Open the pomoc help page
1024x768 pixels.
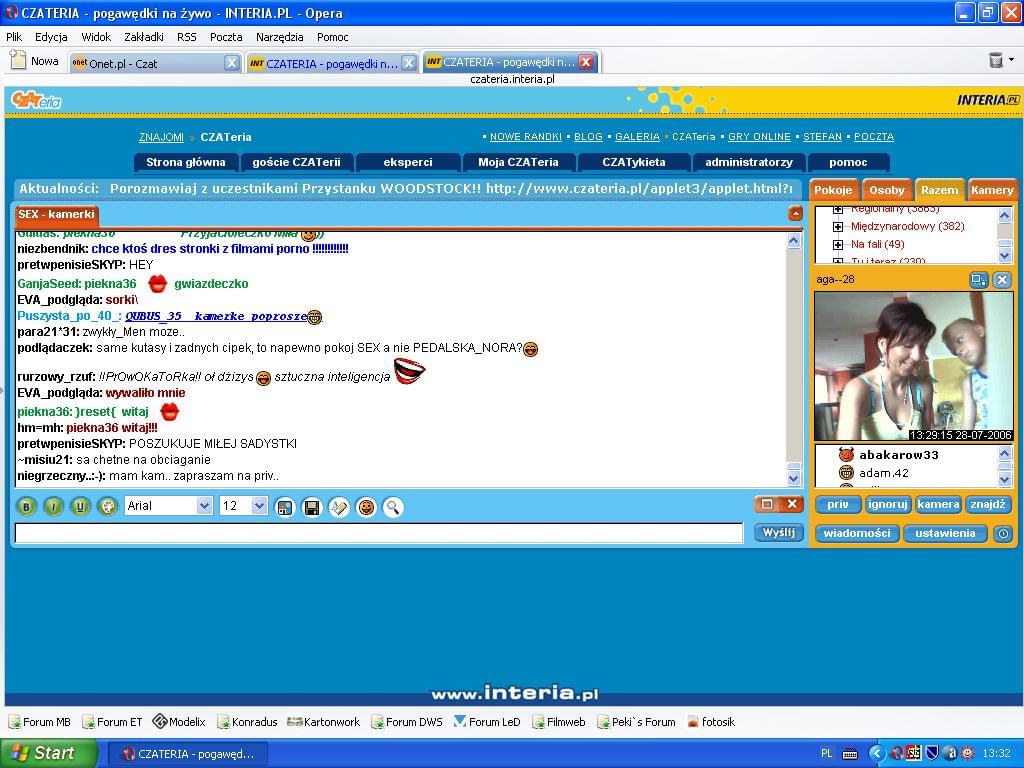[x=848, y=162]
